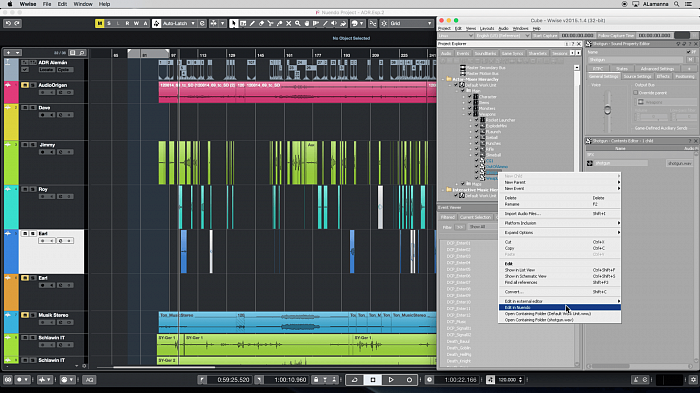Start playback with the Play button
Image resolution: width=700 pixels, height=393 pixels.
tap(391, 380)
